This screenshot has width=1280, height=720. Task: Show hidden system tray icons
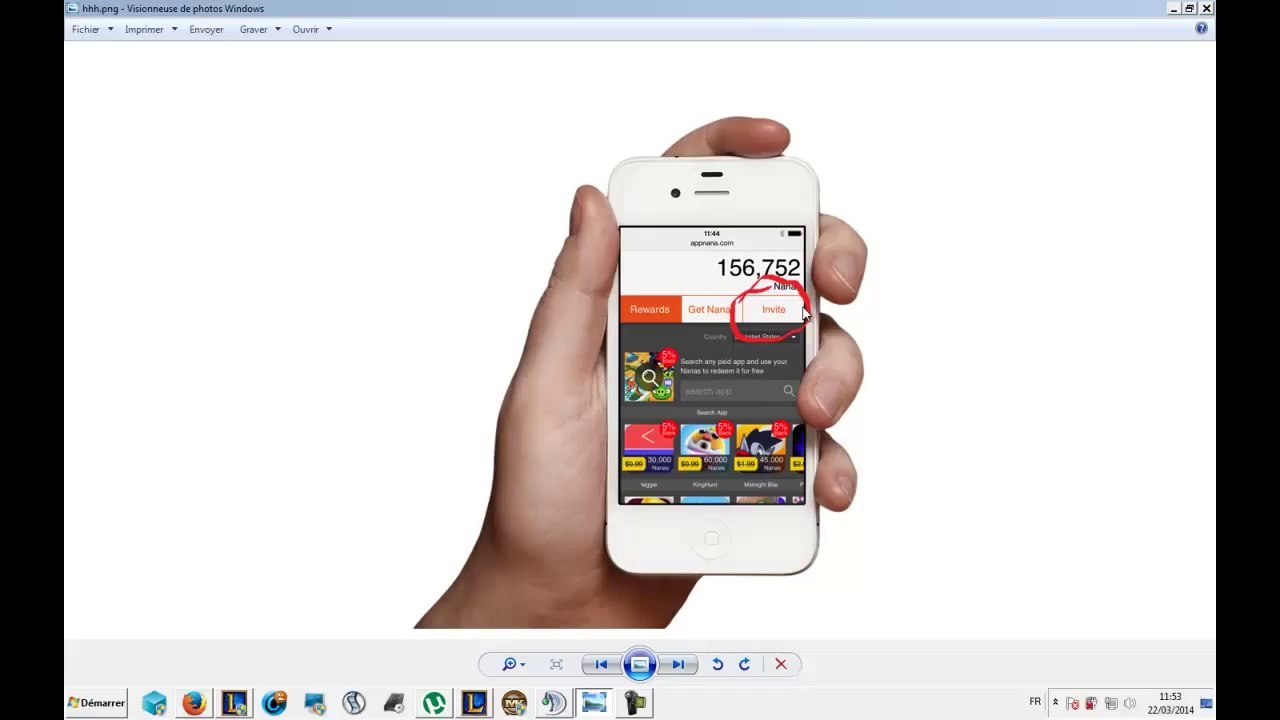(1055, 703)
